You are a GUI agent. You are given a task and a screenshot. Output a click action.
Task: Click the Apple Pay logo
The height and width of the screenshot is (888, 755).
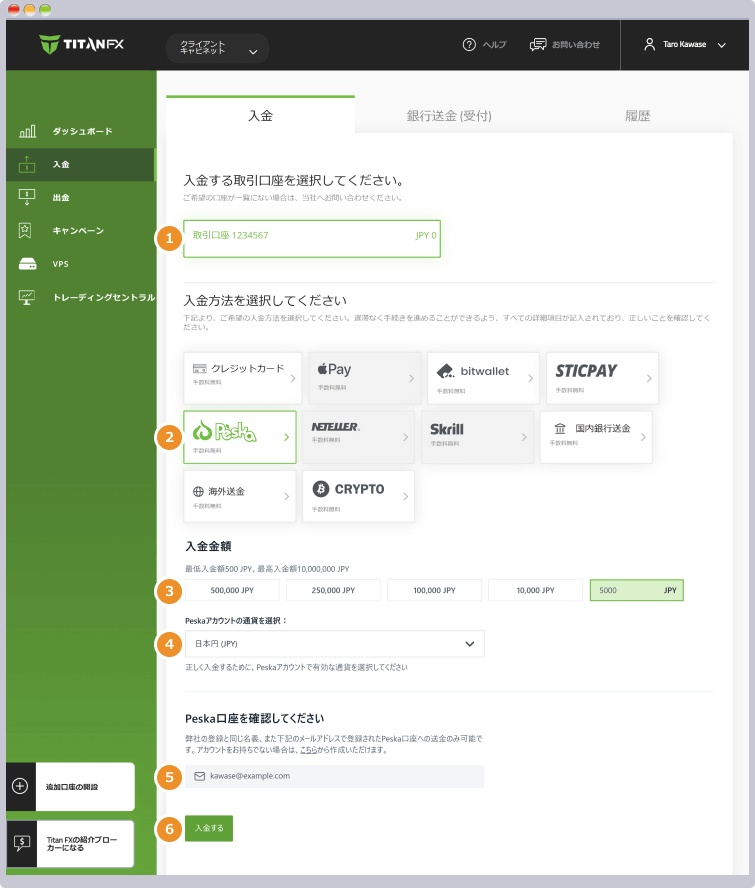coord(334,369)
